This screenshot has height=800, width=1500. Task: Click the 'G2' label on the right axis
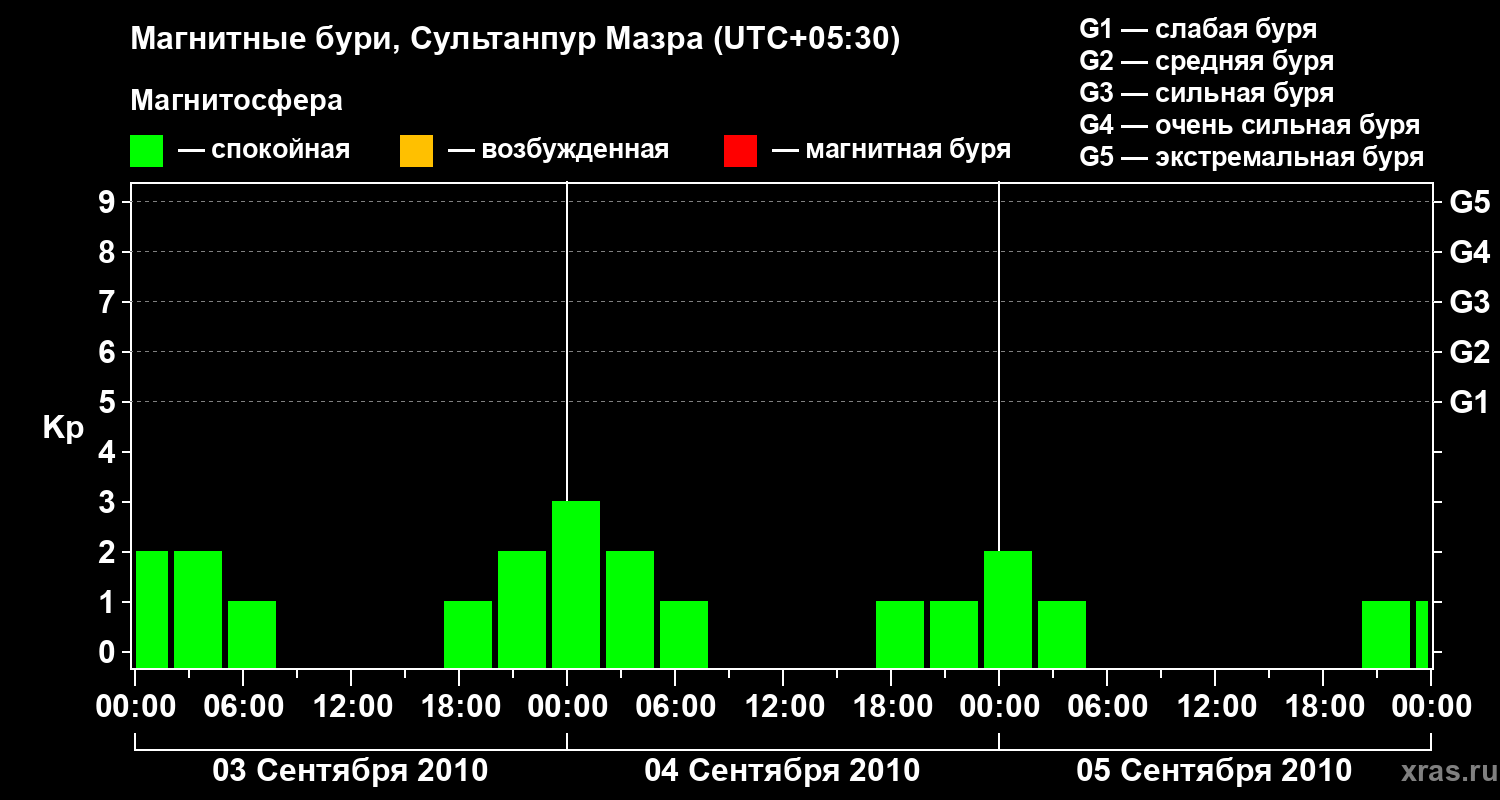[x=1470, y=353]
